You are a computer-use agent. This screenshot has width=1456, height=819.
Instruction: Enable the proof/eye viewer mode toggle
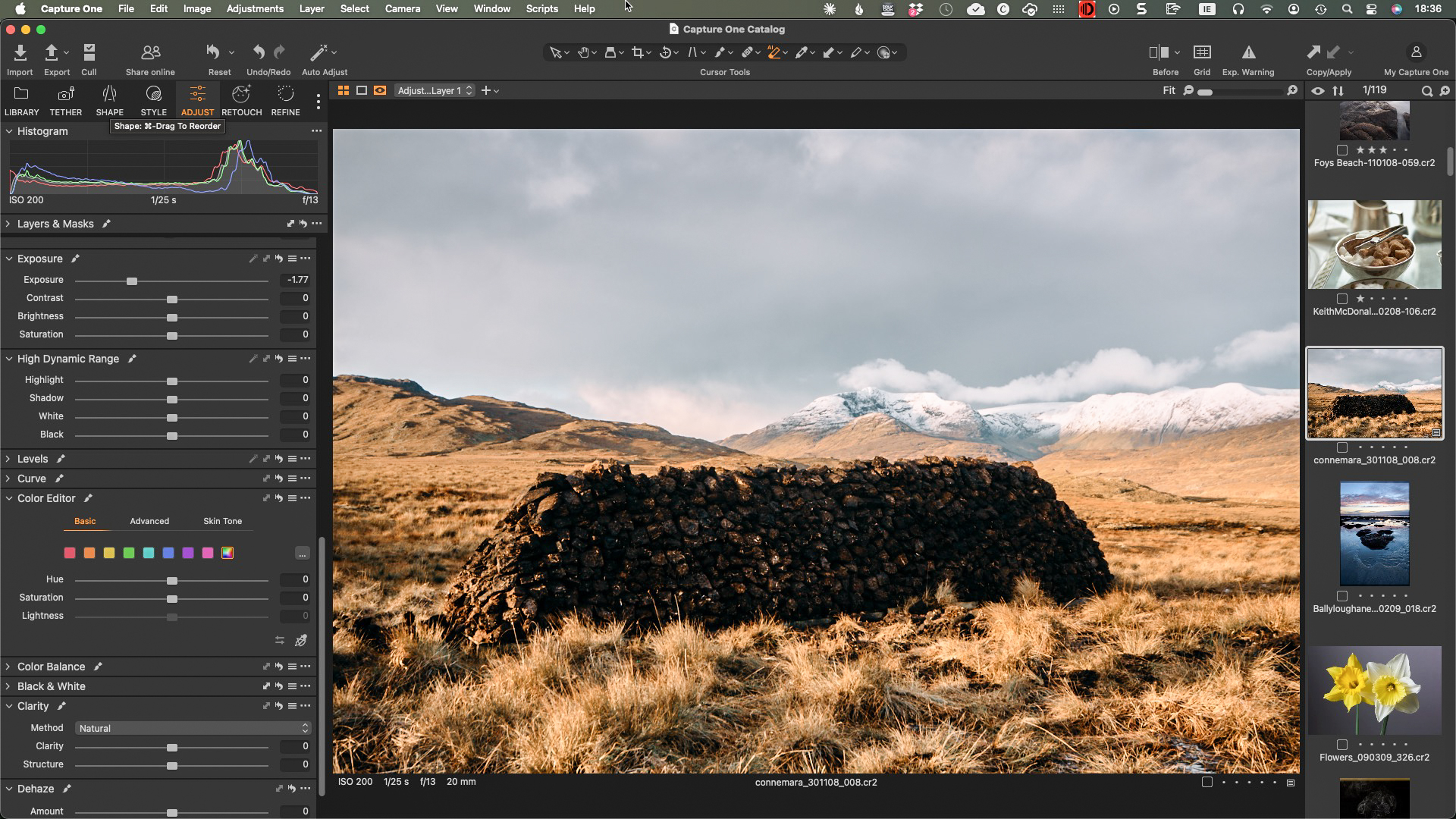tap(1318, 91)
